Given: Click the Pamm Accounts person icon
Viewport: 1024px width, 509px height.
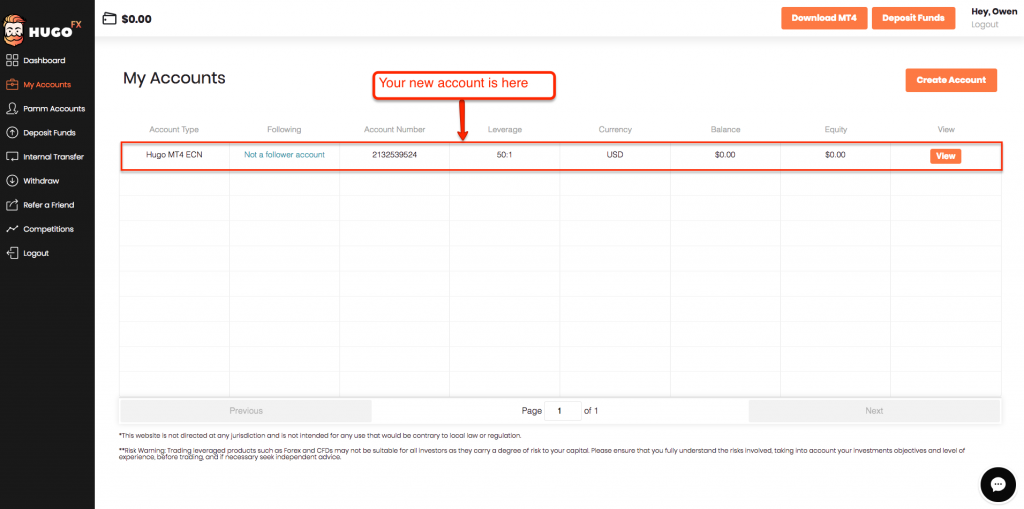Looking at the screenshot, I should coord(12,108).
